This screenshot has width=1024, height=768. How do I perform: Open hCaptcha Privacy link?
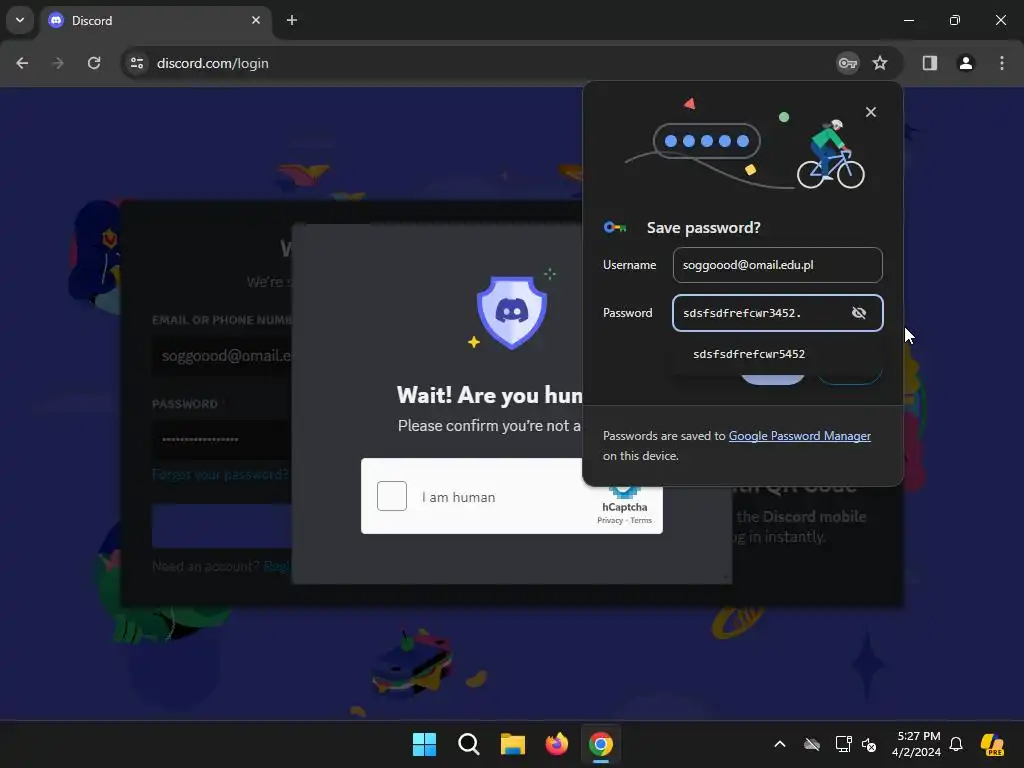point(610,520)
